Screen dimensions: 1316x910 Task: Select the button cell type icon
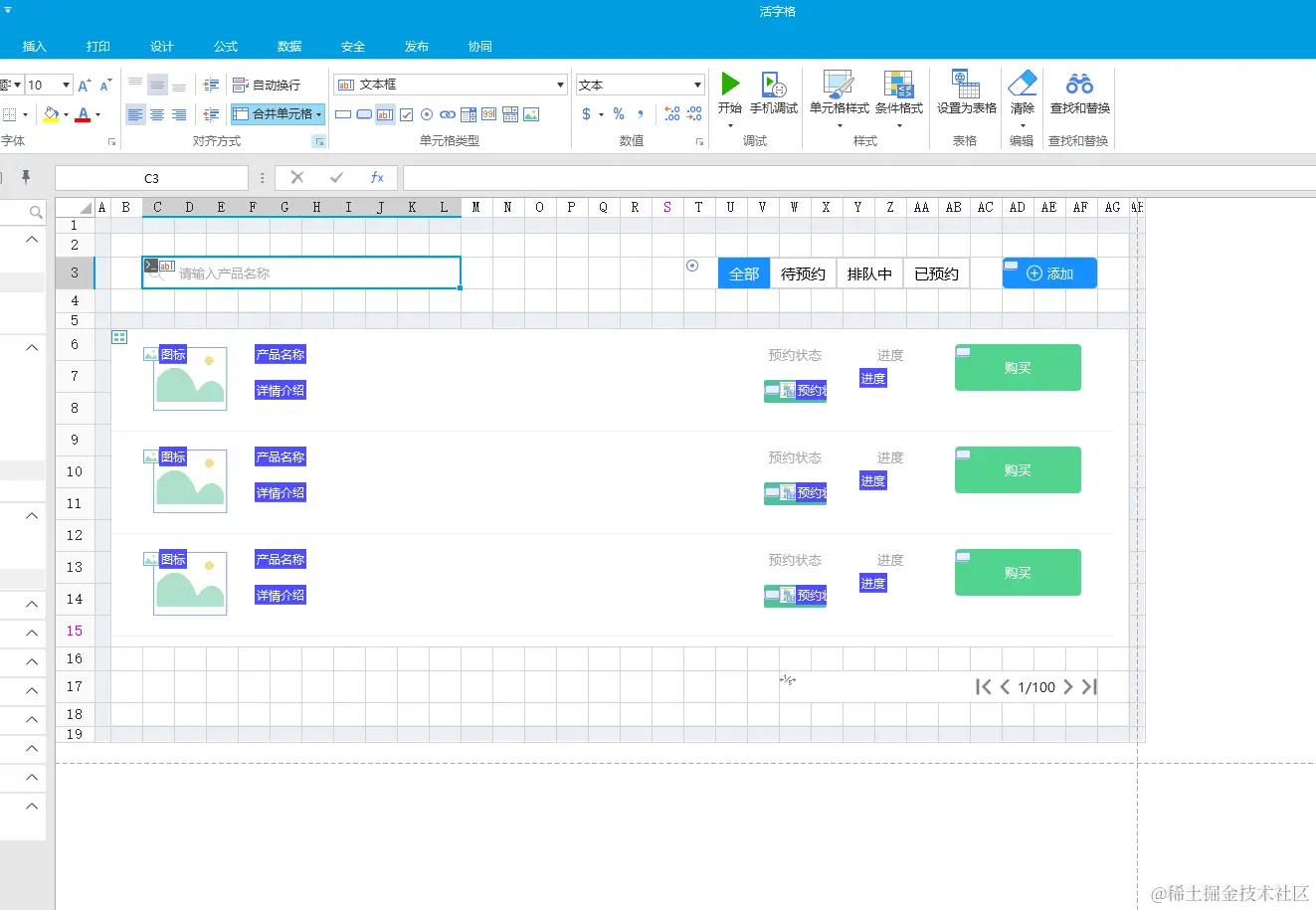click(343, 114)
